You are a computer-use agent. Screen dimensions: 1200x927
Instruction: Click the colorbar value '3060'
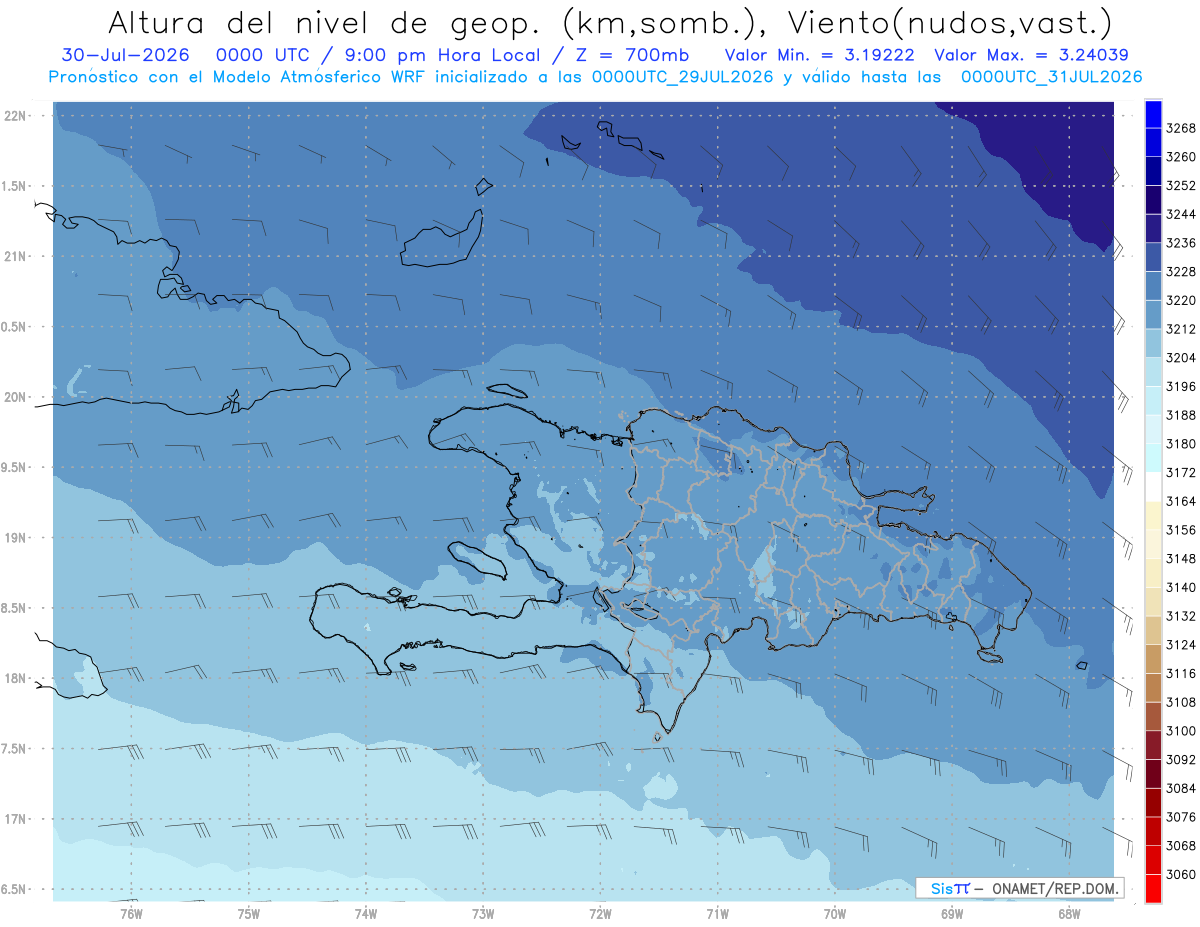[x=1180, y=874]
